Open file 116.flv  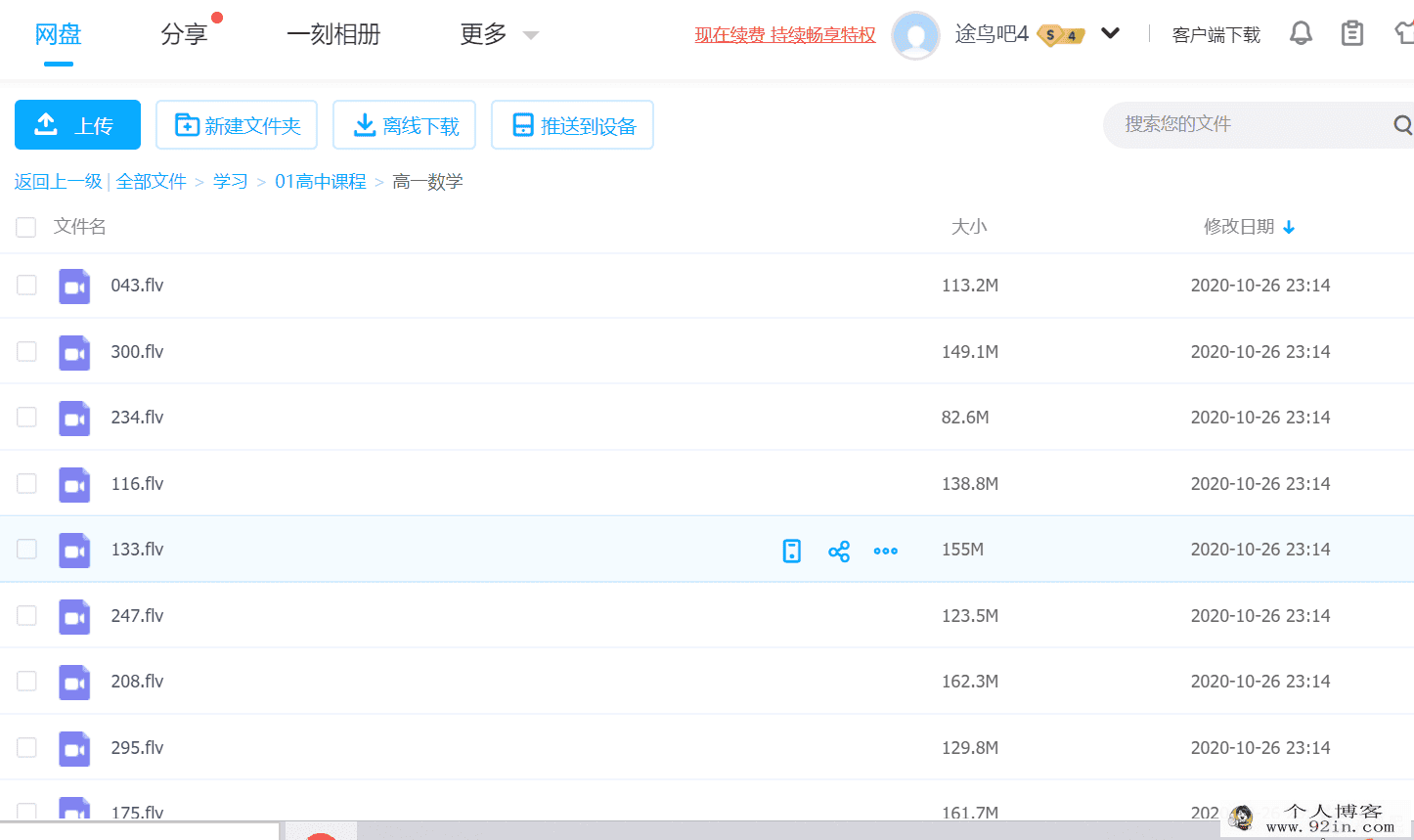click(137, 483)
